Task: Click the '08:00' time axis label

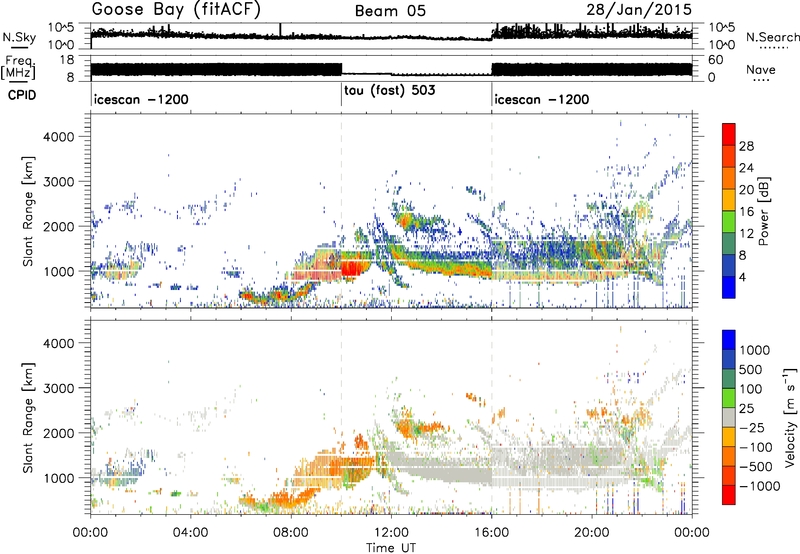Action: coord(291,533)
